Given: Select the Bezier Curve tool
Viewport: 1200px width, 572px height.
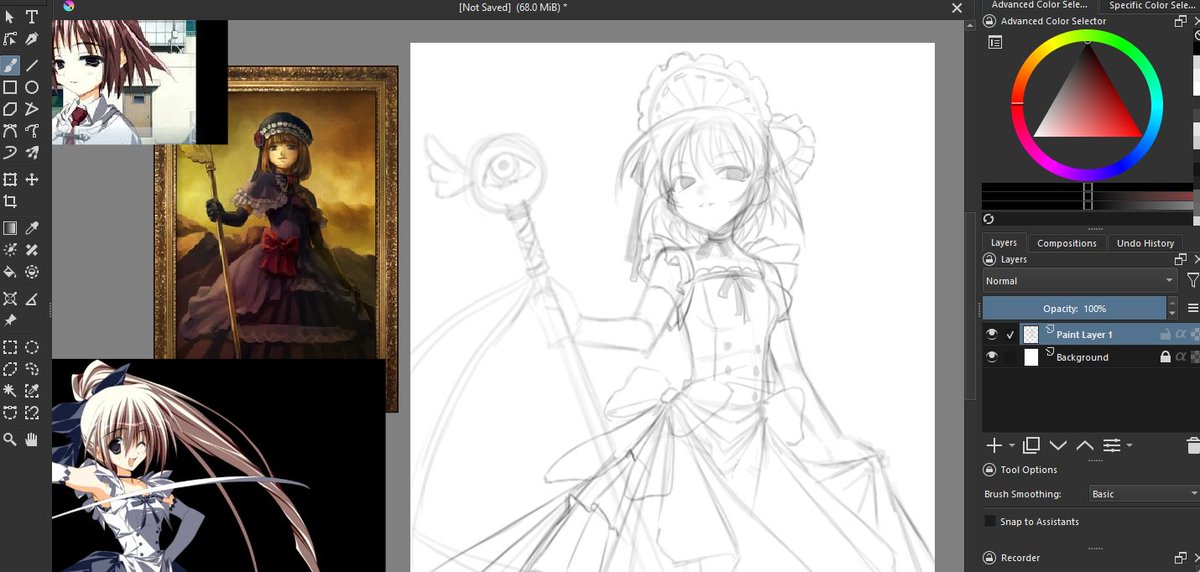Looking at the screenshot, I should [x=10, y=131].
